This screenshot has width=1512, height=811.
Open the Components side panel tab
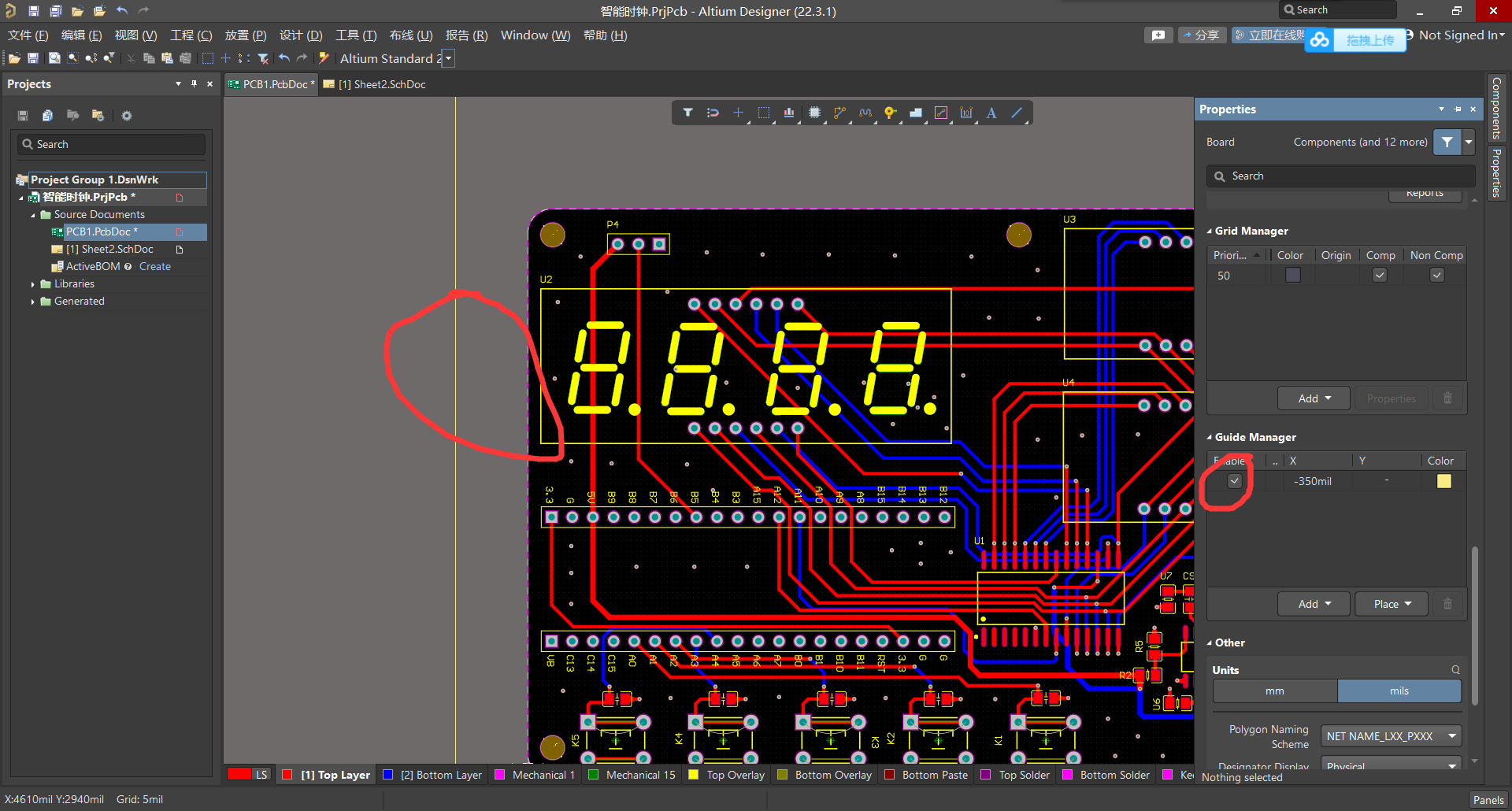point(1496,108)
